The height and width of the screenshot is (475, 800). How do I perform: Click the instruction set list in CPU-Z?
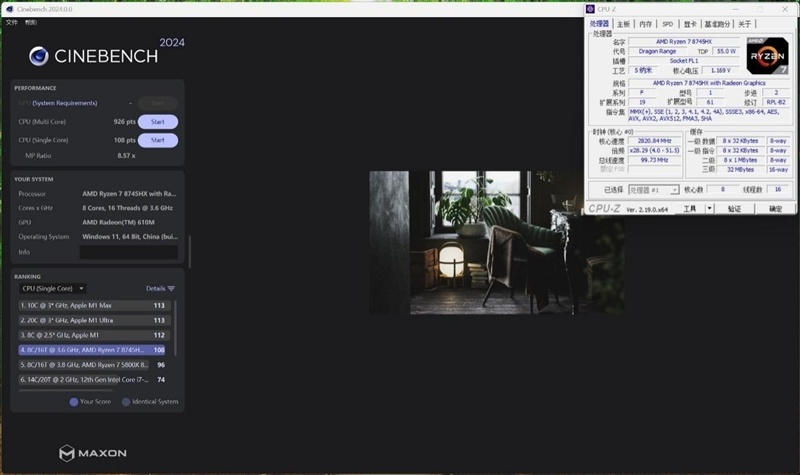click(x=709, y=115)
